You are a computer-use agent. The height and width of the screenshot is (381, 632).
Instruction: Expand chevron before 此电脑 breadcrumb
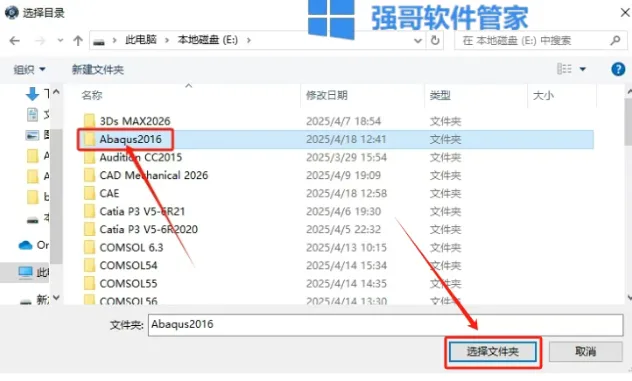coord(115,40)
